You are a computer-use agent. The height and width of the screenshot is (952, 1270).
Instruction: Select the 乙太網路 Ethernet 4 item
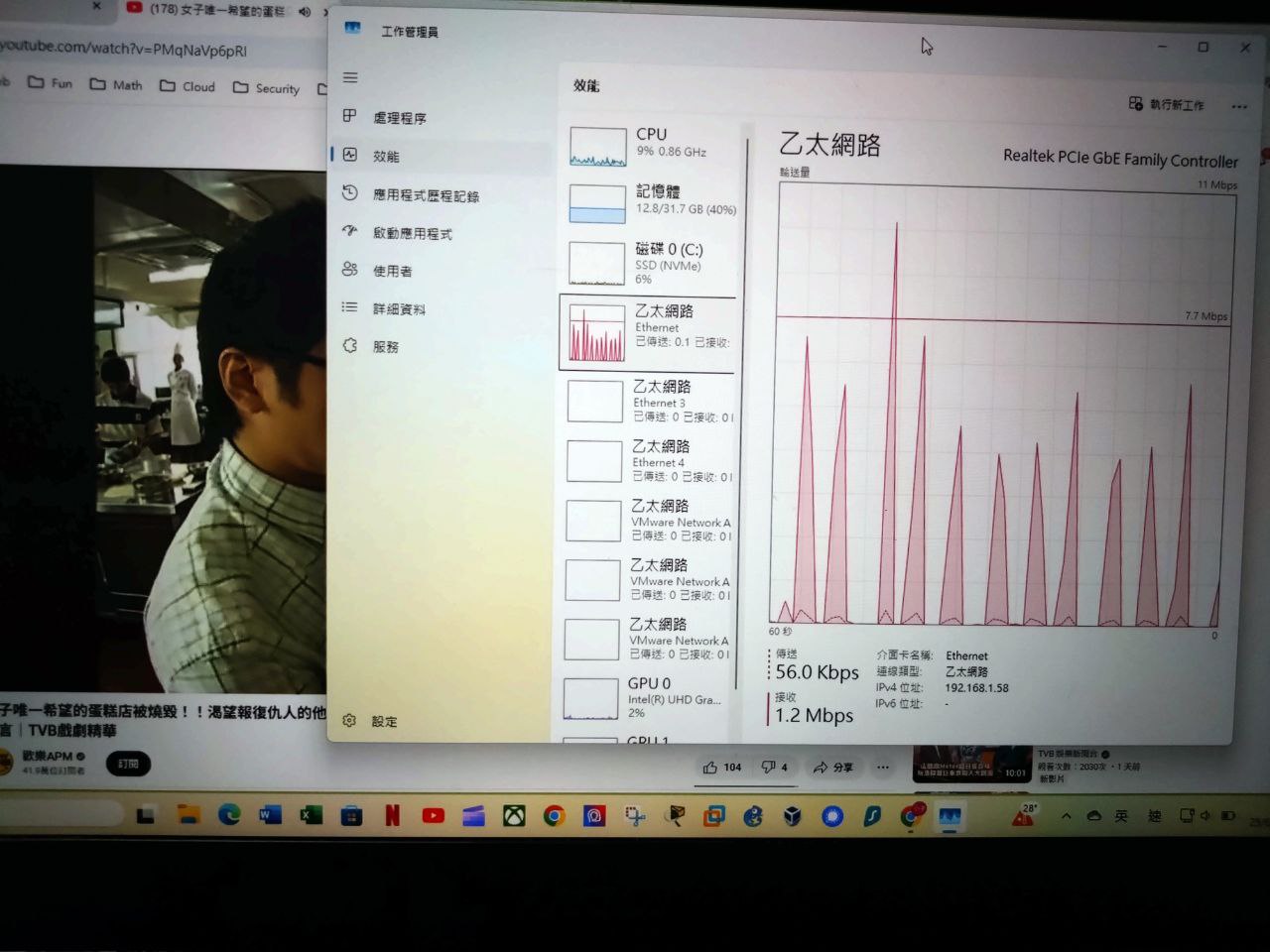[649, 460]
